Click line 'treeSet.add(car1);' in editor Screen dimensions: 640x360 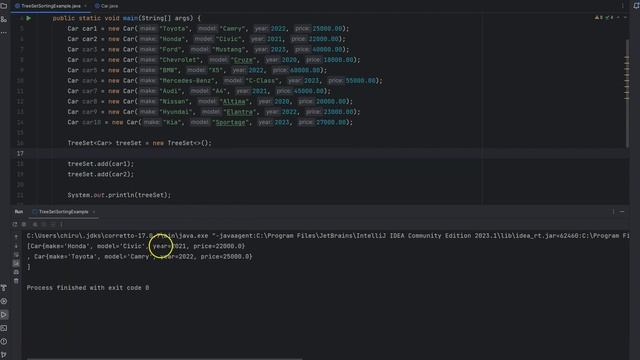[x=101, y=164]
